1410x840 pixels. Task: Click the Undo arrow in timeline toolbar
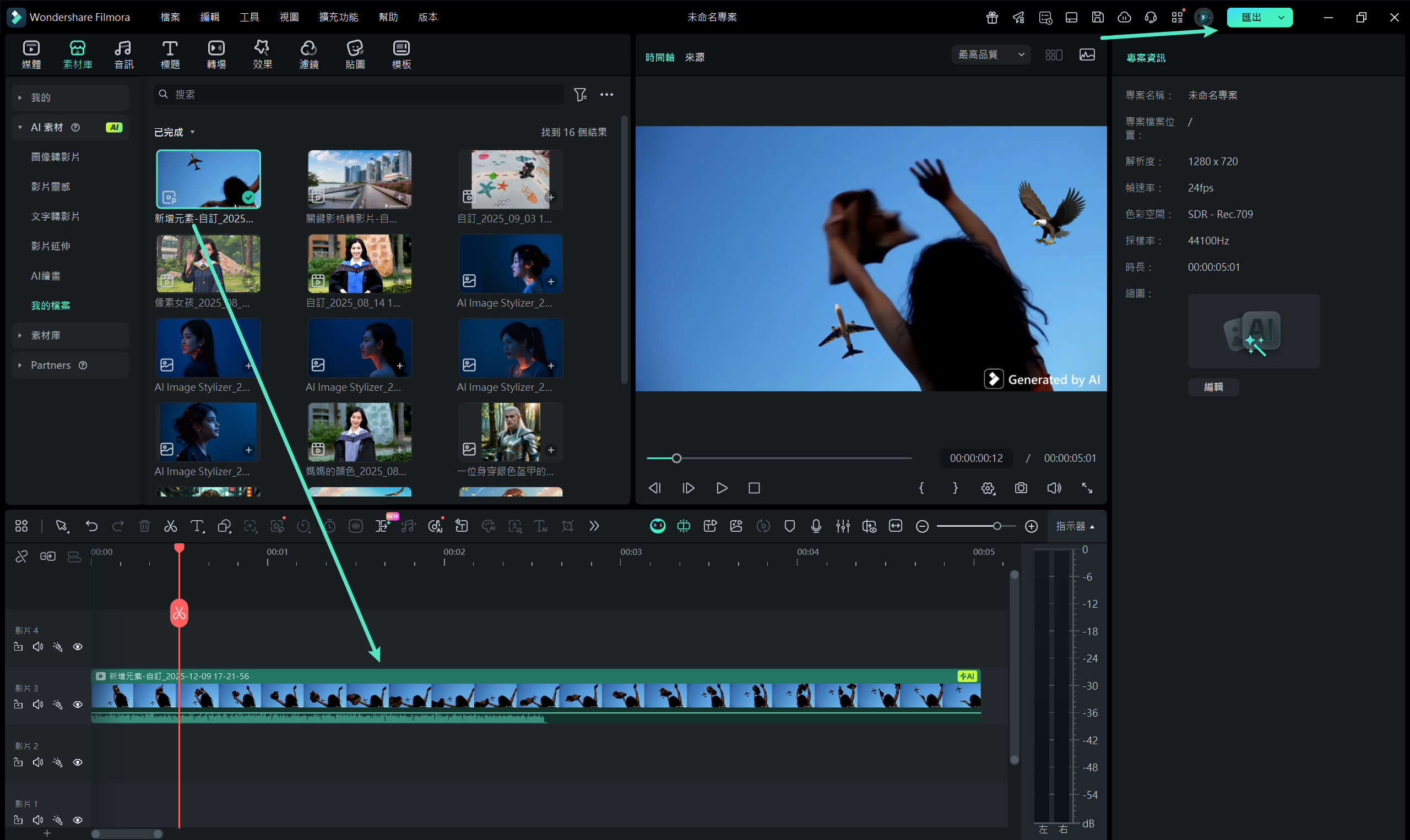coord(92,526)
